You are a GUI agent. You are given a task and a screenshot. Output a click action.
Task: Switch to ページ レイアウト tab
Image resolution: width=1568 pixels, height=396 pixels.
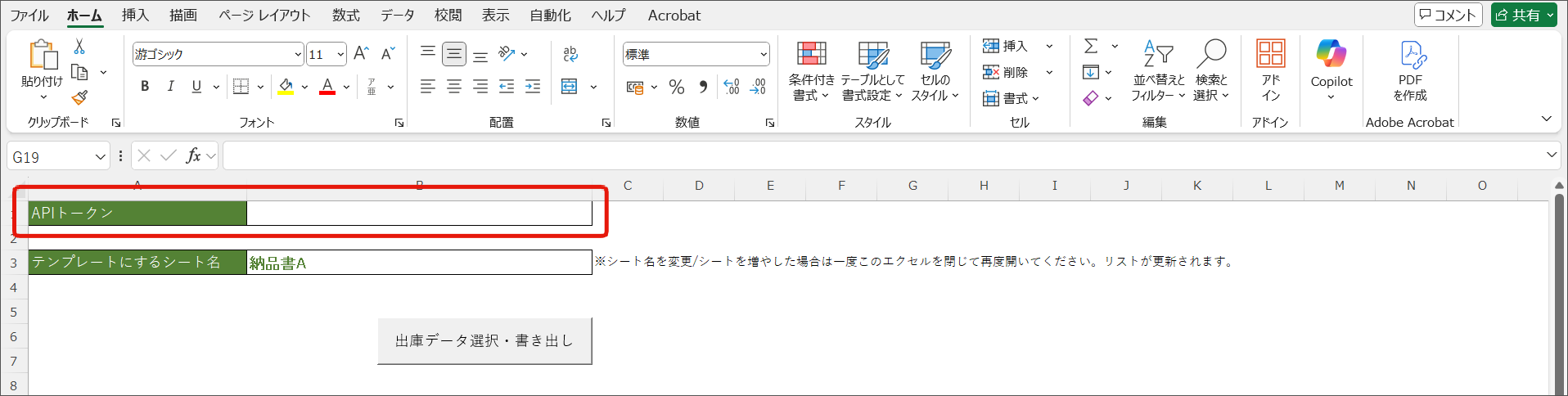264,16
